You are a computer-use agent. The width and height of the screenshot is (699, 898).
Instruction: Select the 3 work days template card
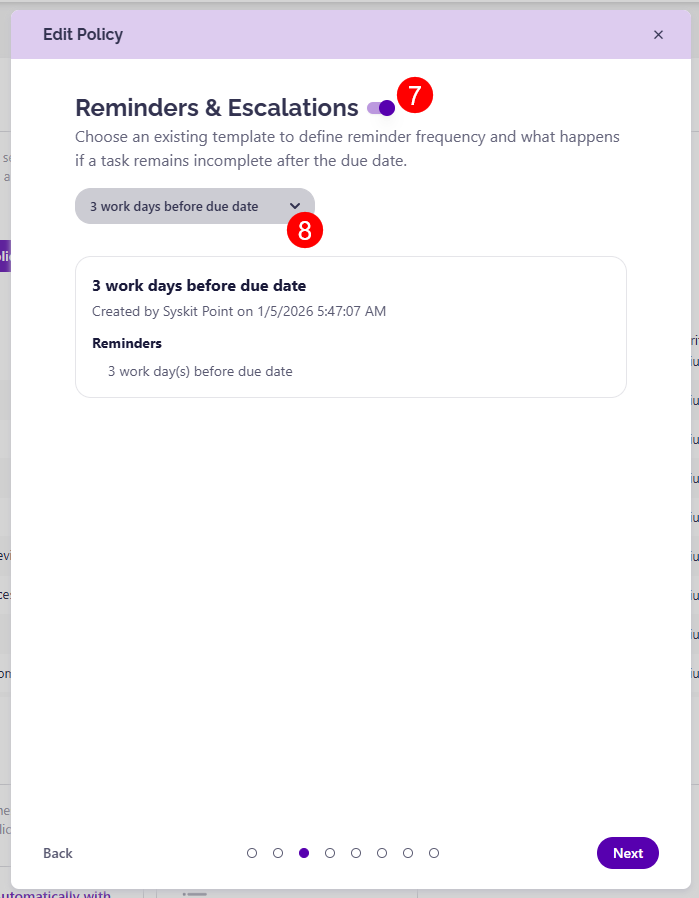pyautogui.click(x=350, y=327)
